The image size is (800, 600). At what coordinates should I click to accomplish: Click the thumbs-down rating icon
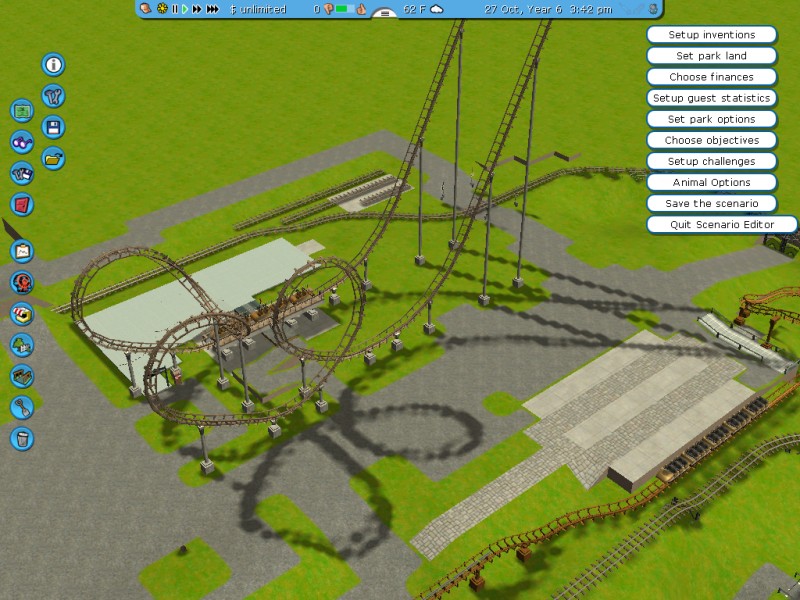click(329, 9)
